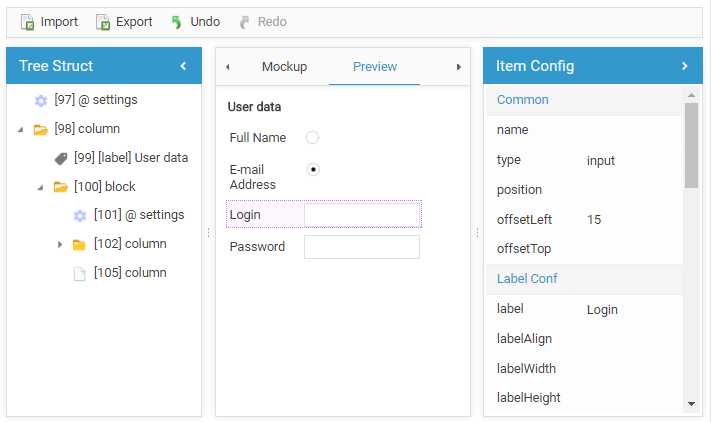Viewport: 711px width, 422px height.
Task: Click the Login input field
Action: point(362,215)
